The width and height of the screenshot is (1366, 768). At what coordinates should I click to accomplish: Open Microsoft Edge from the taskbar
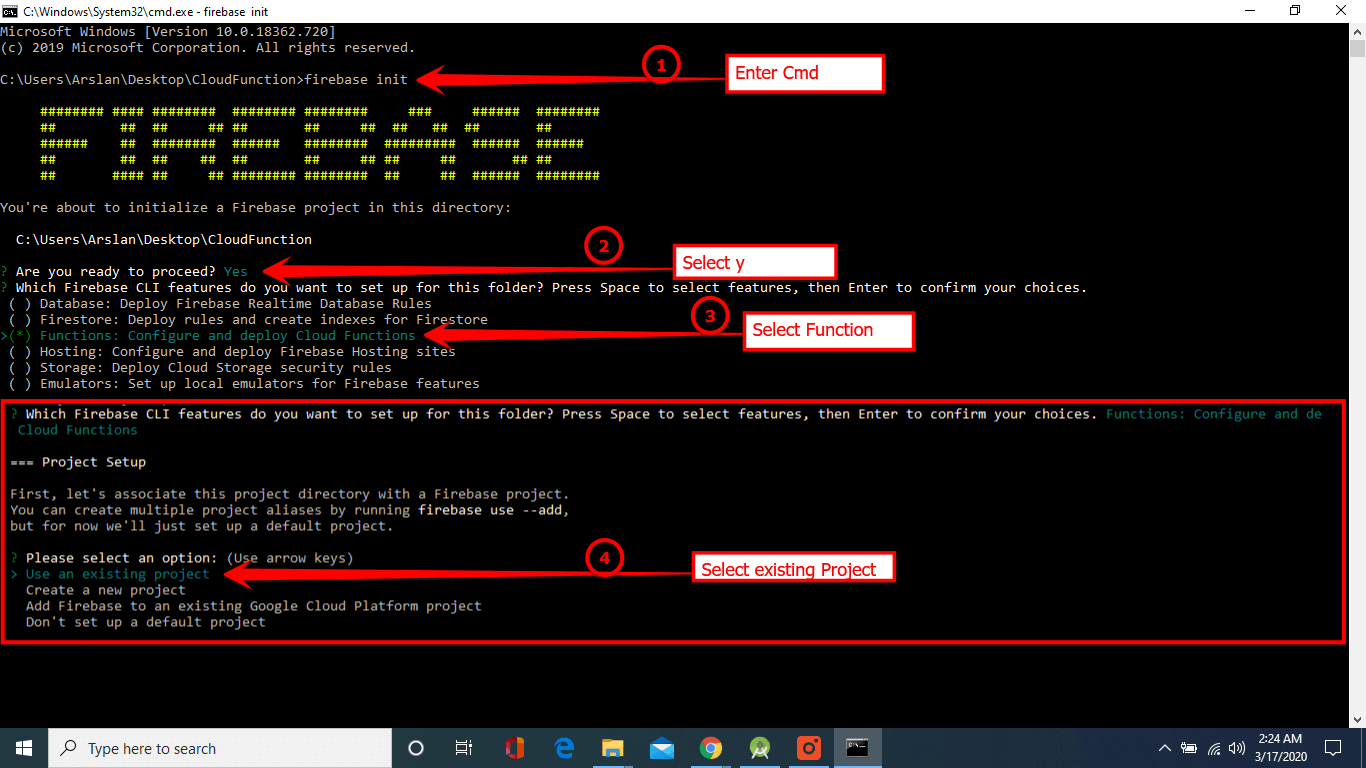[x=564, y=748]
